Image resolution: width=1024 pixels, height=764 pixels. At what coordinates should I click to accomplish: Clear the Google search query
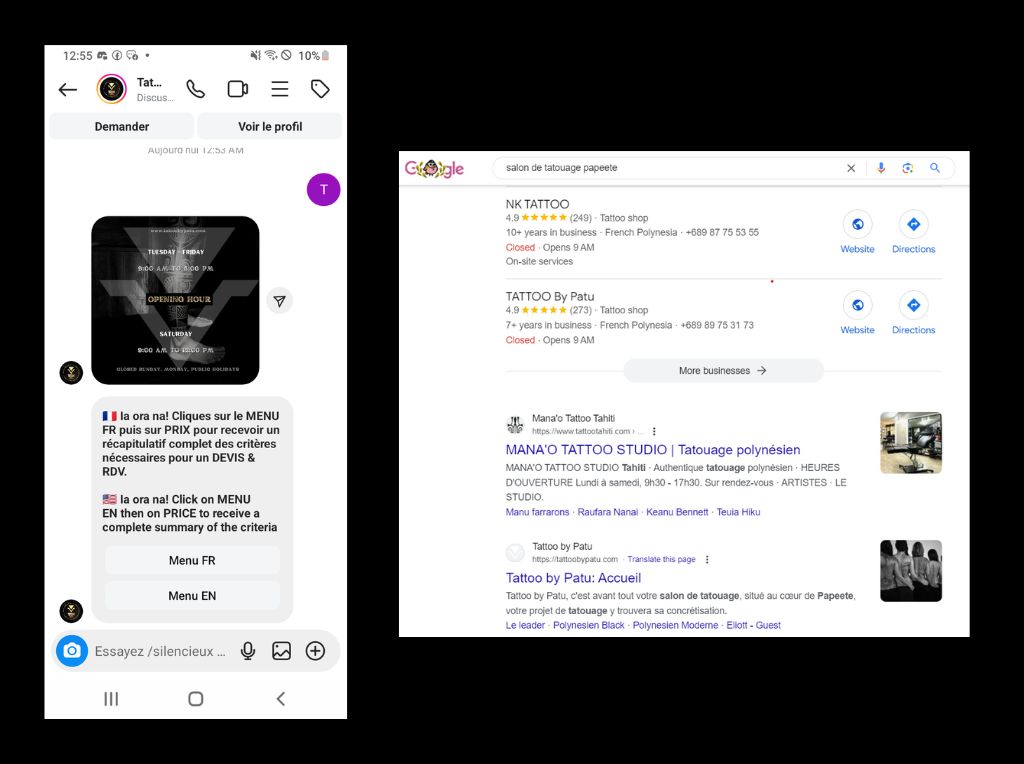(851, 168)
